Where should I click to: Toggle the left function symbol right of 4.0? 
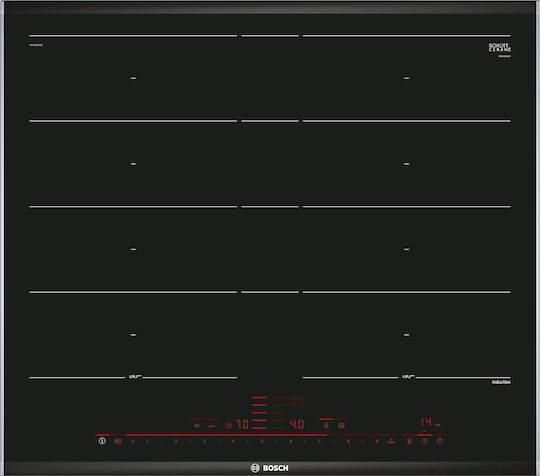pyautogui.click(x=326, y=426)
